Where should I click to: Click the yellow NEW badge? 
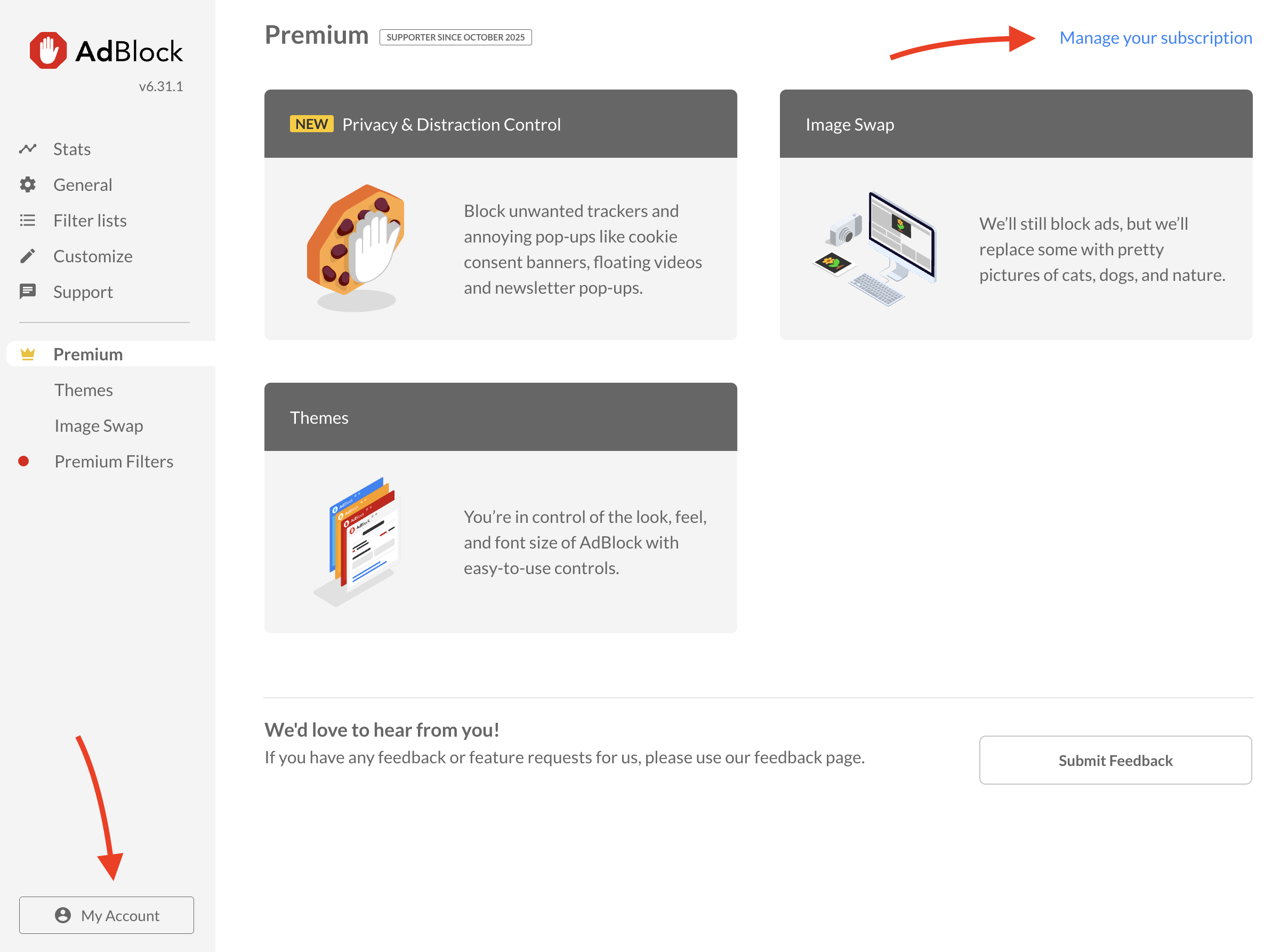(x=311, y=124)
